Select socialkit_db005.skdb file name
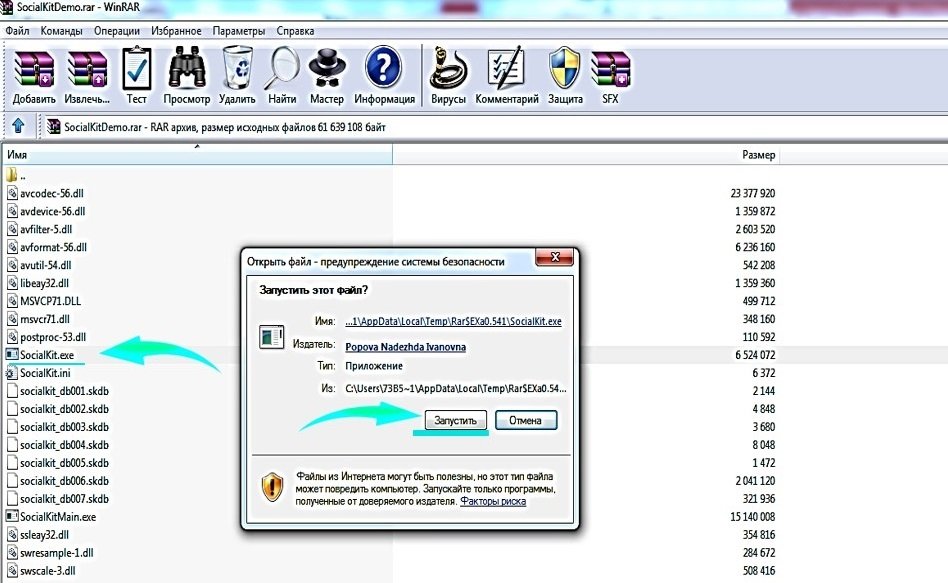The height and width of the screenshot is (583, 948). [x=64, y=463]
